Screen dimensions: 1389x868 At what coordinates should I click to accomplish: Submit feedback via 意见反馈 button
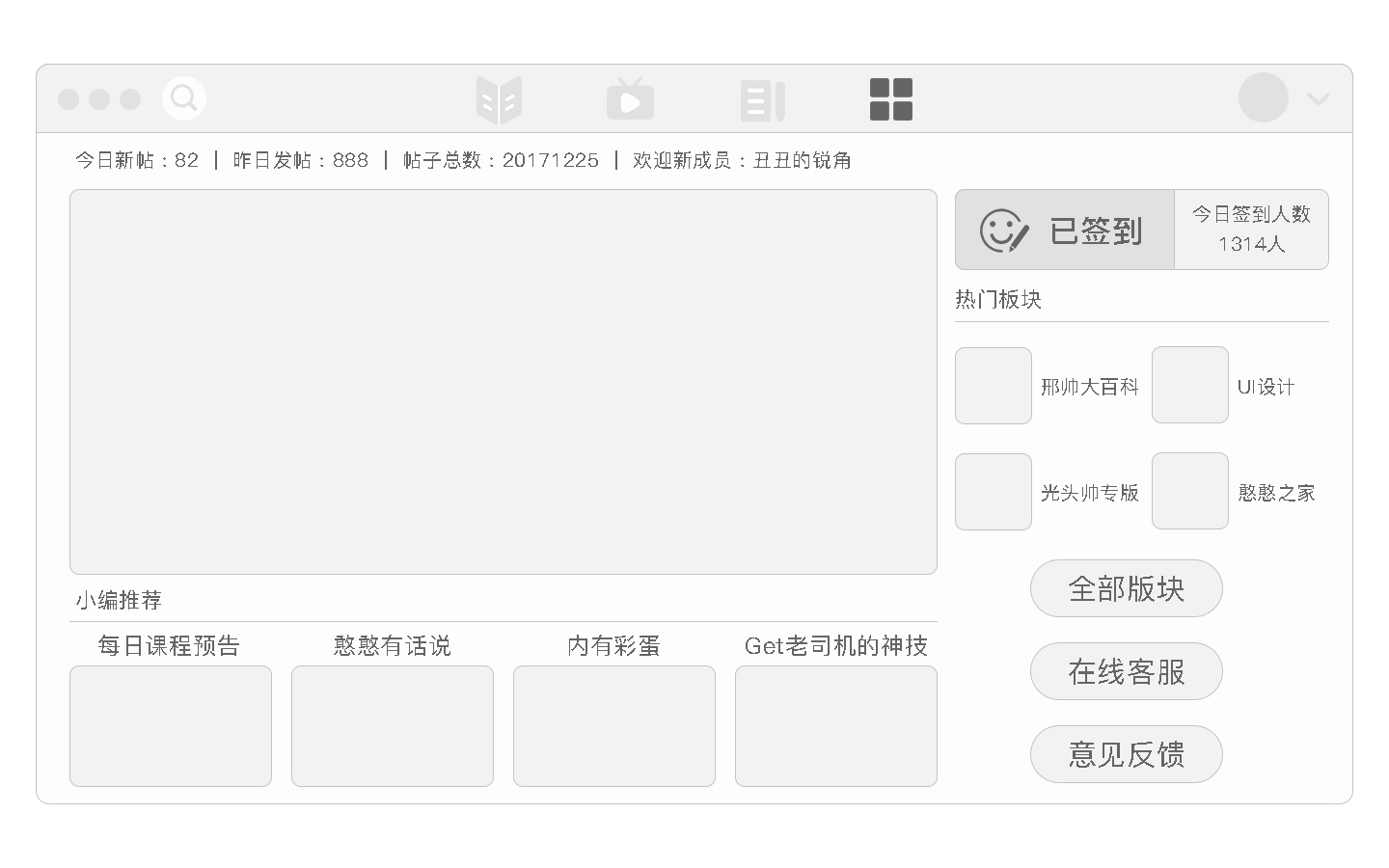1126,754
